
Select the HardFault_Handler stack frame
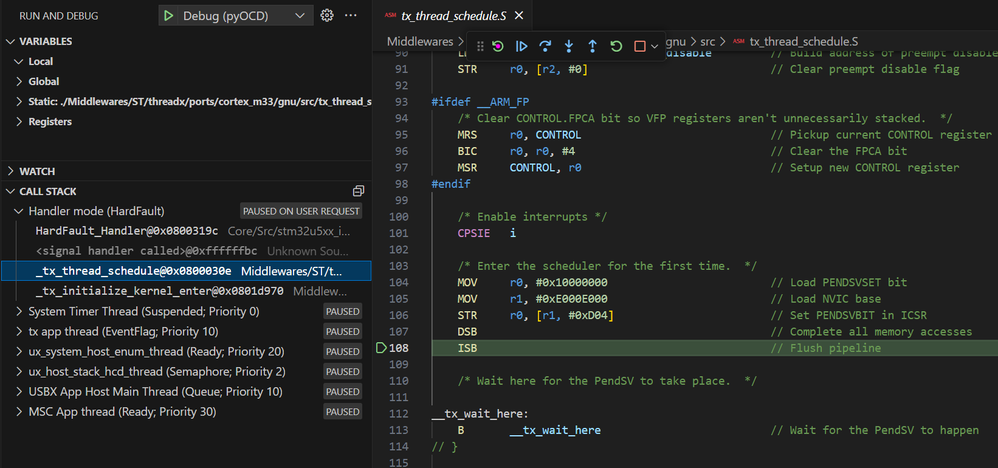(x=127, y=231)
